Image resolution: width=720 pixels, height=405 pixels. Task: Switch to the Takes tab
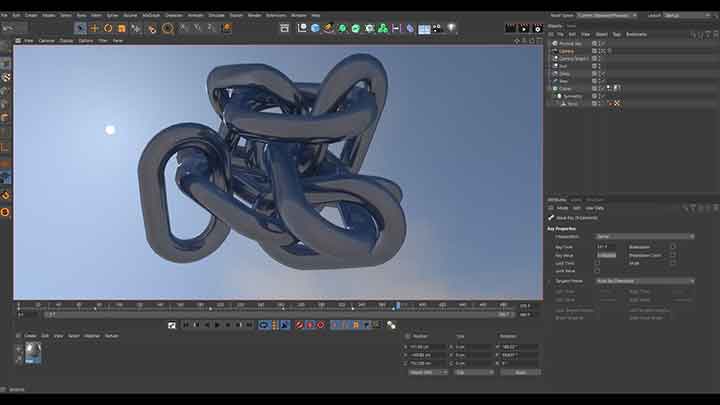tap(571, 26)
